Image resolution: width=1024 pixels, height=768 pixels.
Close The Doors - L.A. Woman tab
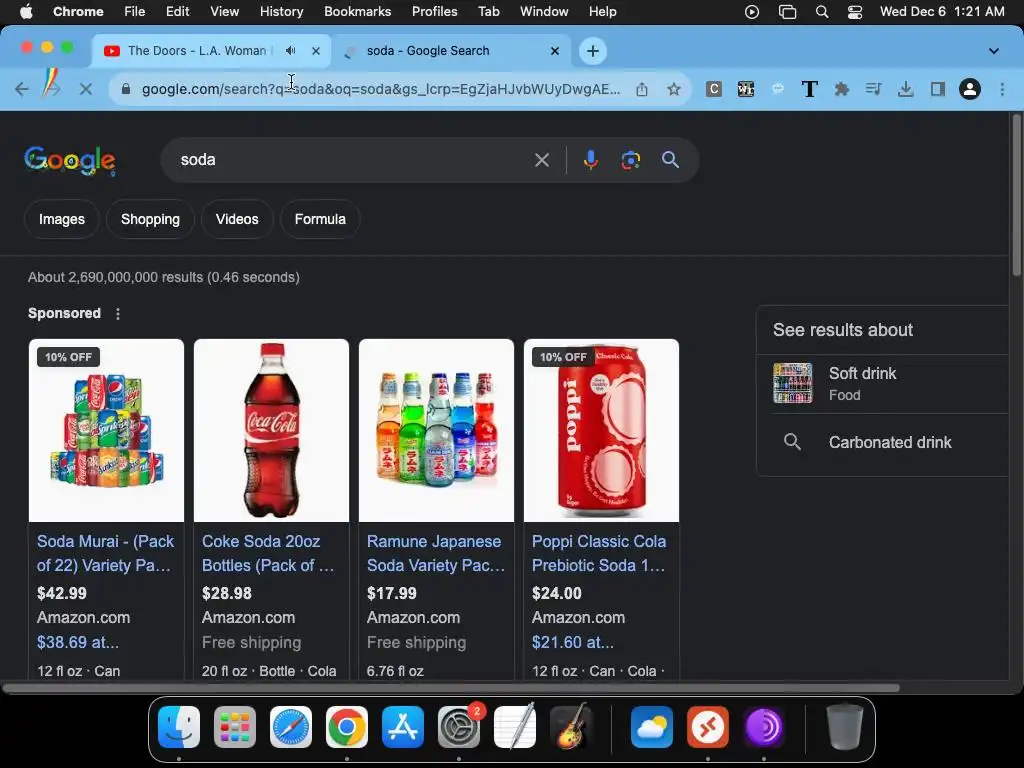316,51
